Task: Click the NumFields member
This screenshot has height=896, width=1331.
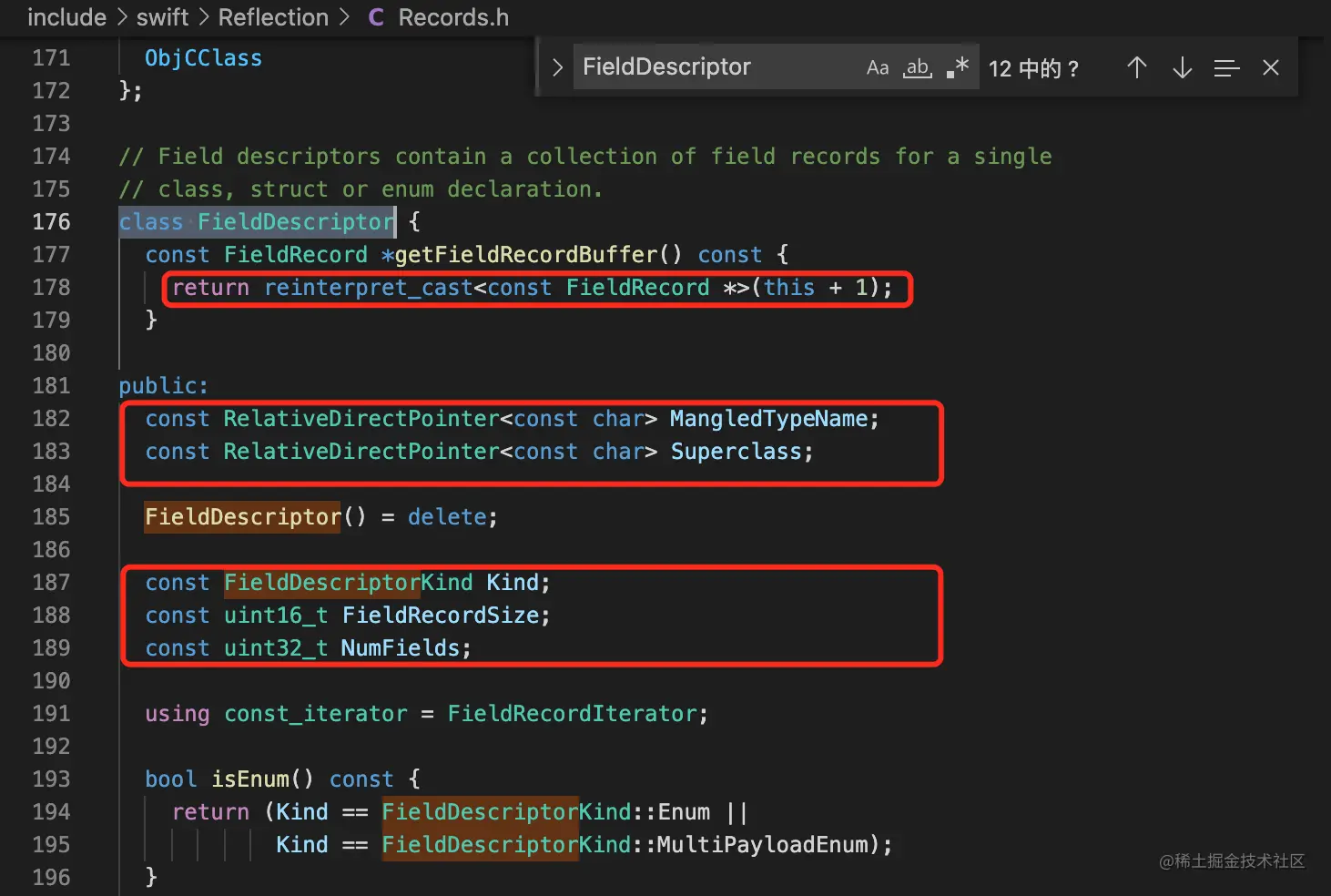Action: tap(401, 648)
